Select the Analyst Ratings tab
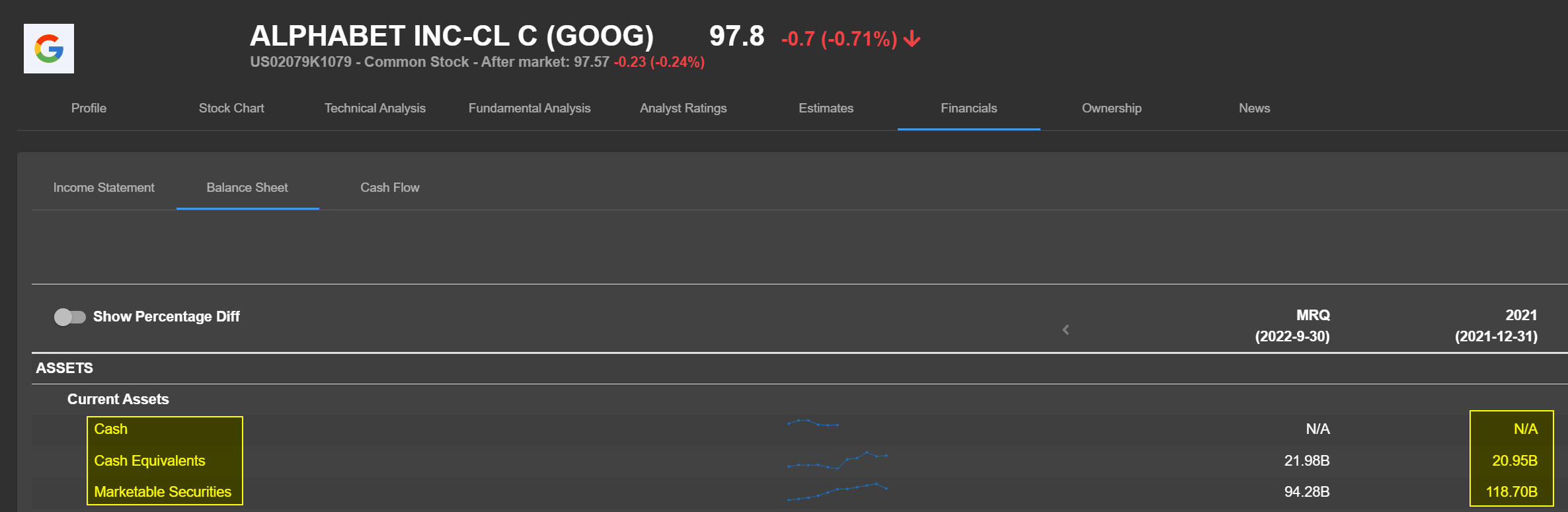Viewport: 1568px width, 512px height. click(684, 108)
